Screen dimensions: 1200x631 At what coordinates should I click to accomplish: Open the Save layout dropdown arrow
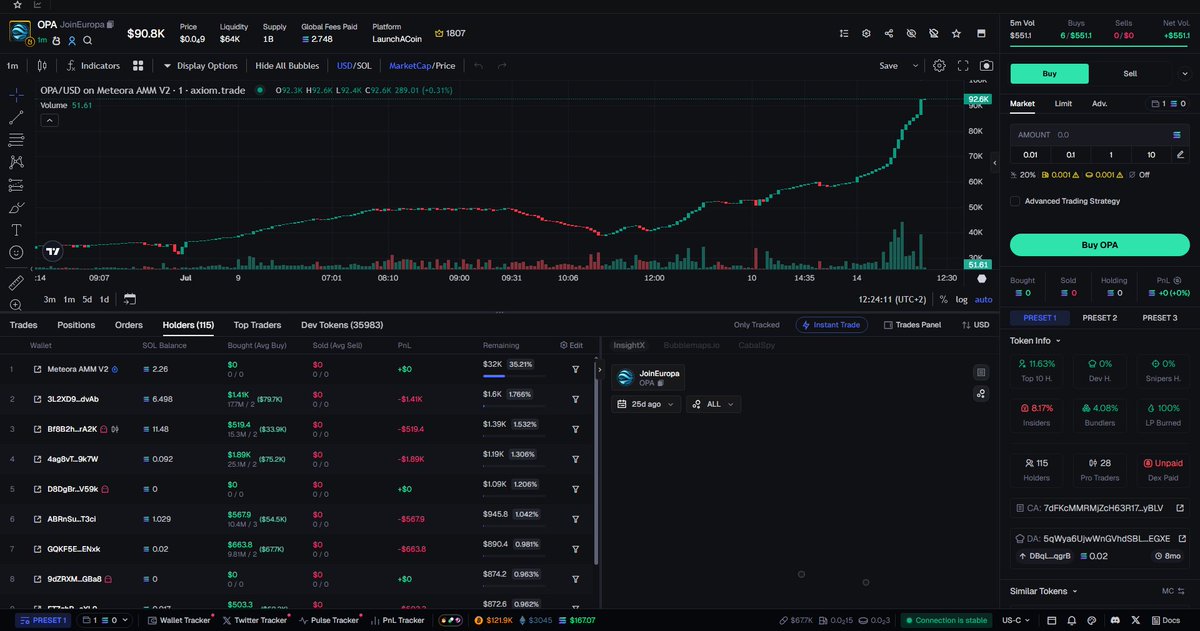click(x=914, y=66)
